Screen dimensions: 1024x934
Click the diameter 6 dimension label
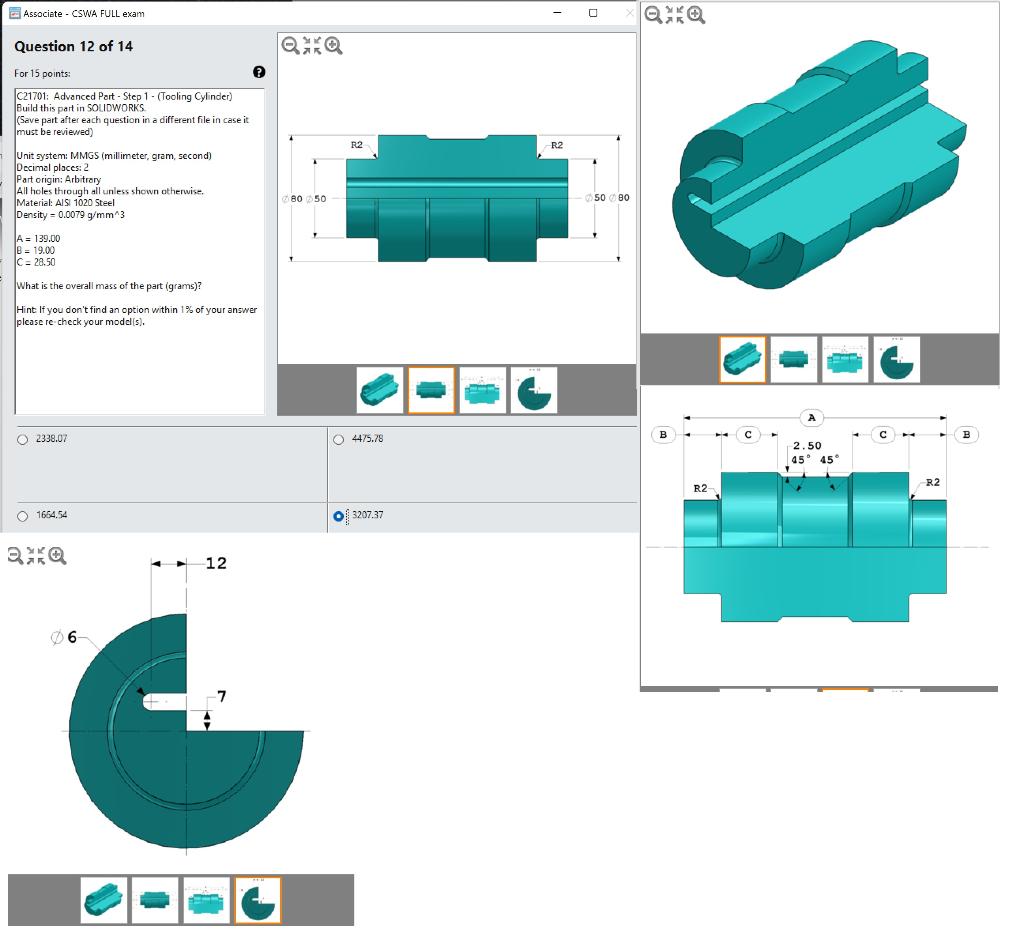point(65,637)
